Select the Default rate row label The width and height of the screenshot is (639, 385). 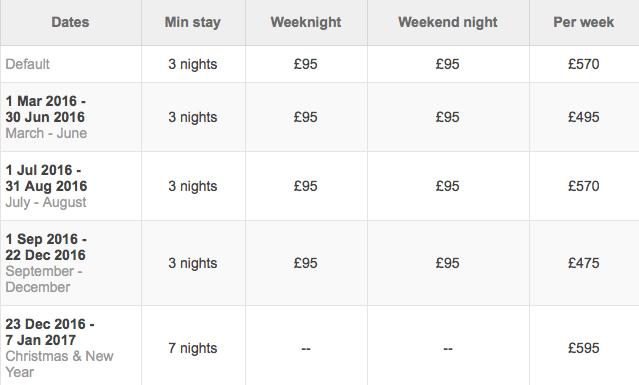(27, 64)
